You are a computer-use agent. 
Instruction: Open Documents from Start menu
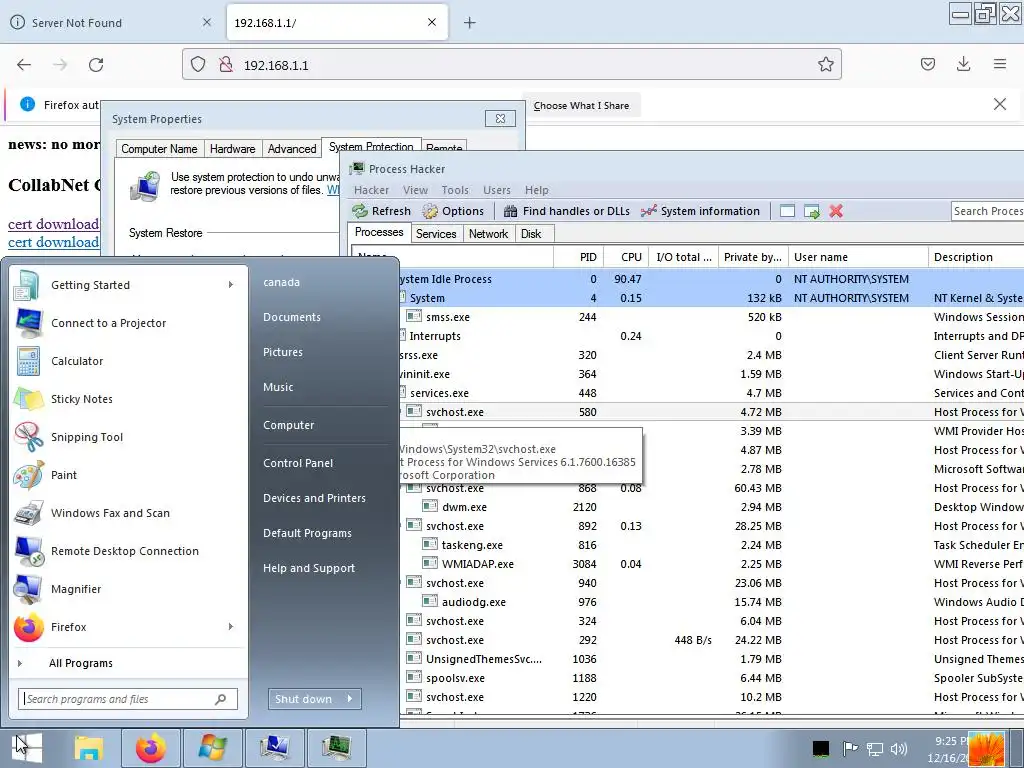tap(292, 317)
